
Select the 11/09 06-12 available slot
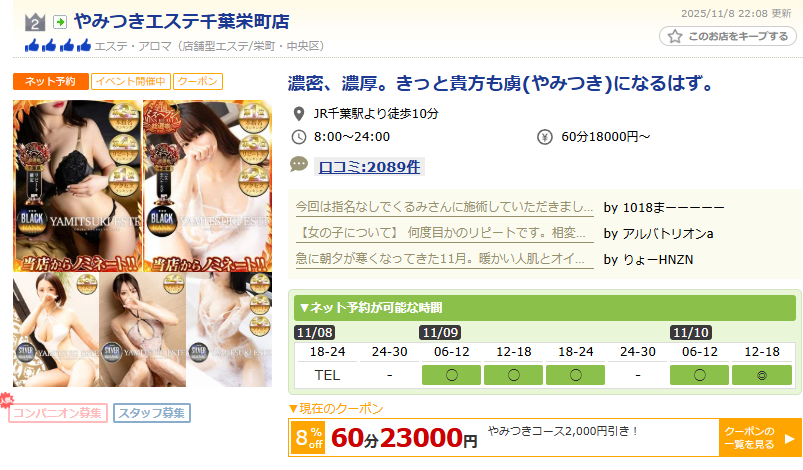451,375
